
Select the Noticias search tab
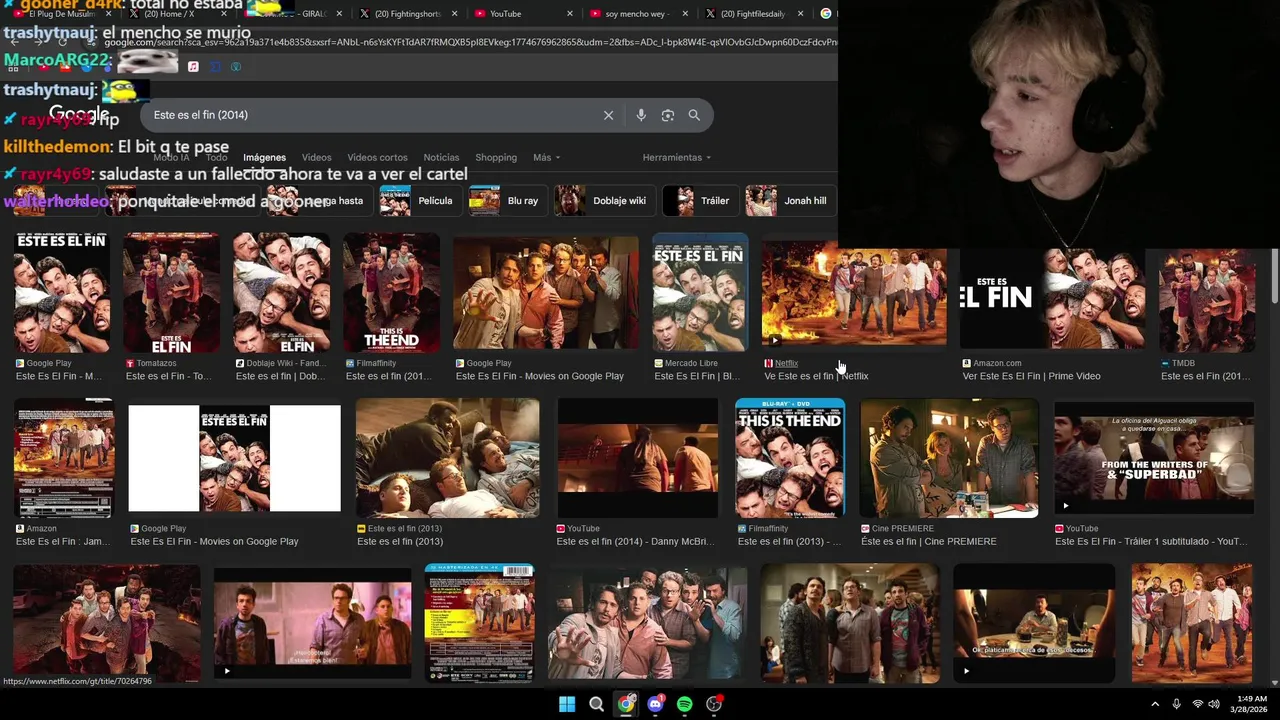[x=441, y=158]
